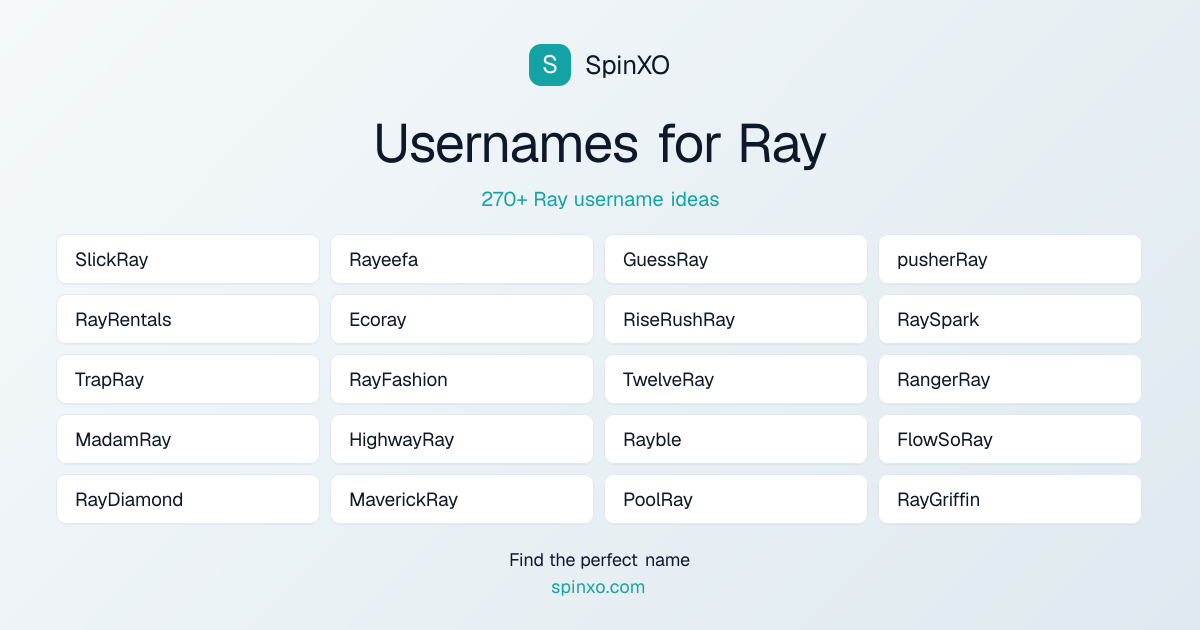Choose the RayFashion username
This screenshot has width=1200, height=630.
[462, 379]
